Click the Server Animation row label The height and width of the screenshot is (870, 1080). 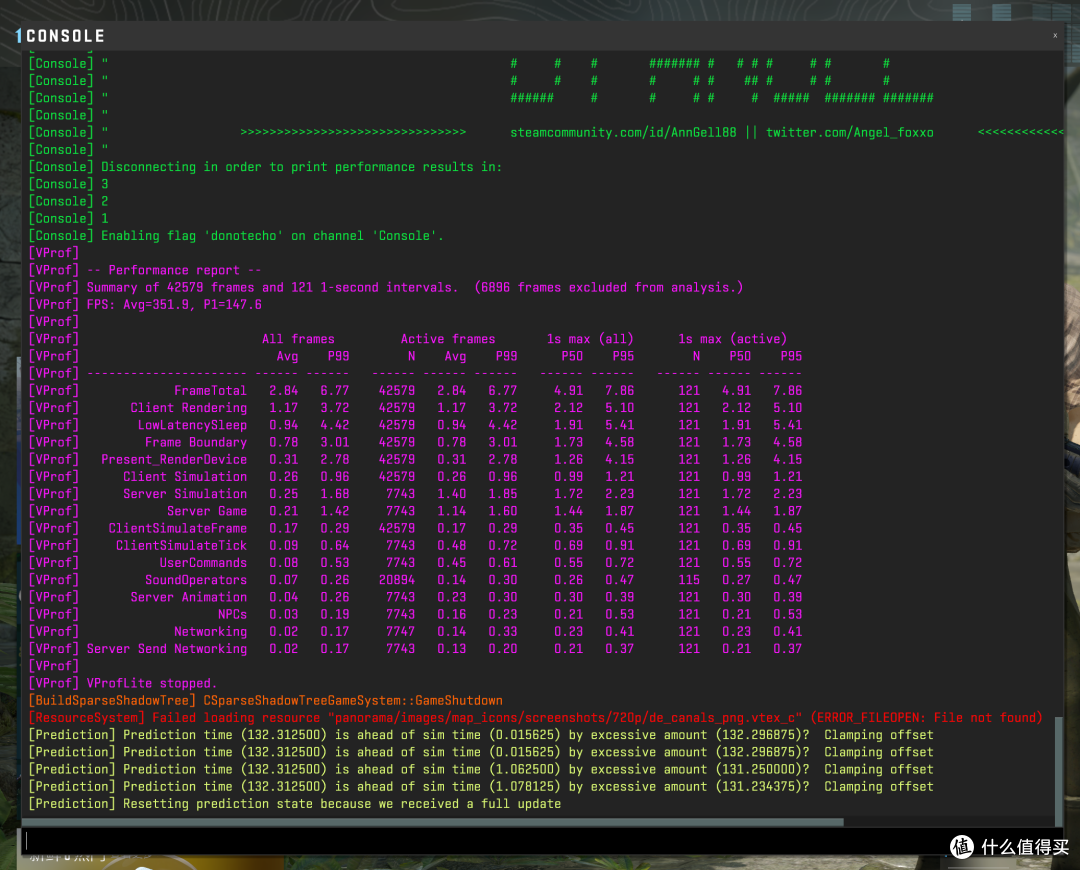click(x=189, y=597)
